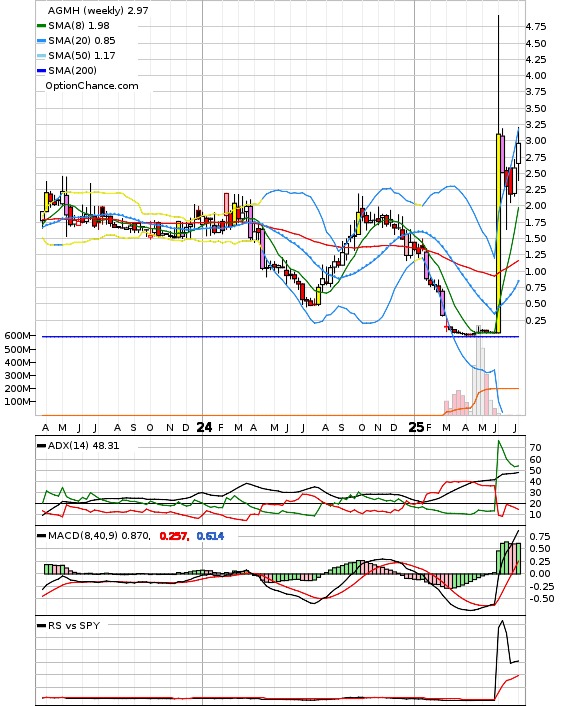Screen dimensions: 566x706
Task: Click the tall yellow candle in June 2025
Action: coord(498,233)
